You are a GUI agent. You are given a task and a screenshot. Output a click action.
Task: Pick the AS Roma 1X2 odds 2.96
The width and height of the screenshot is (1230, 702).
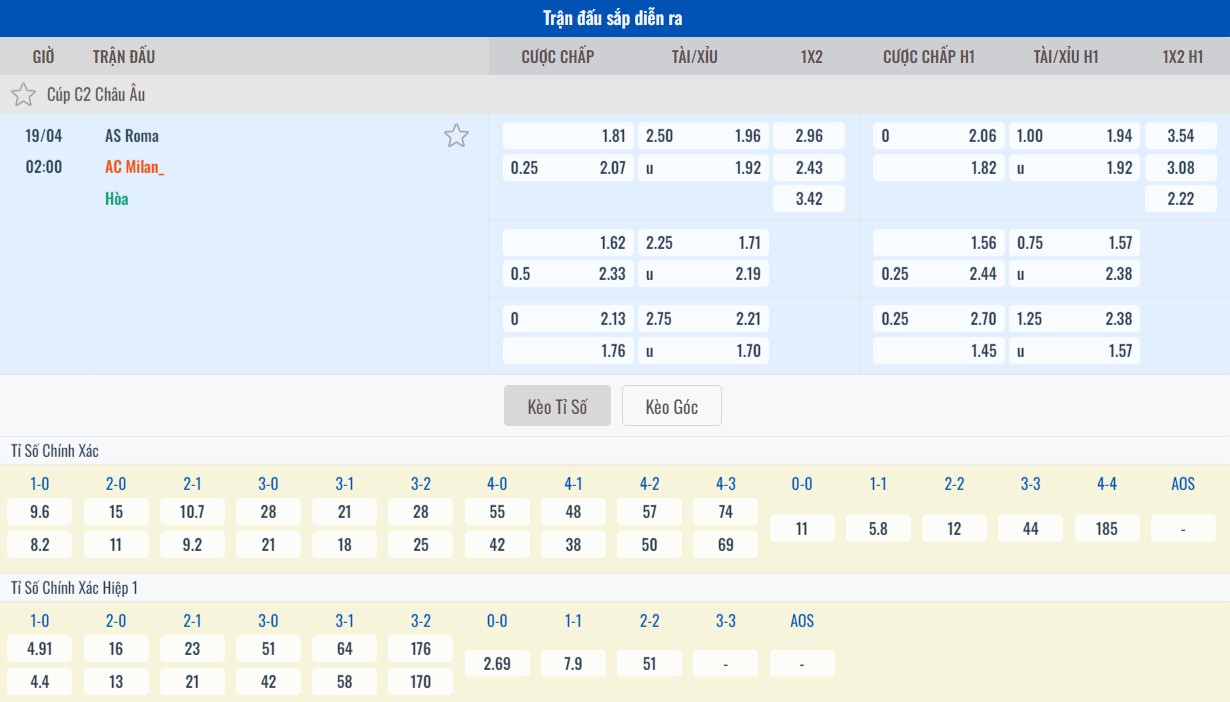point(809,136)
